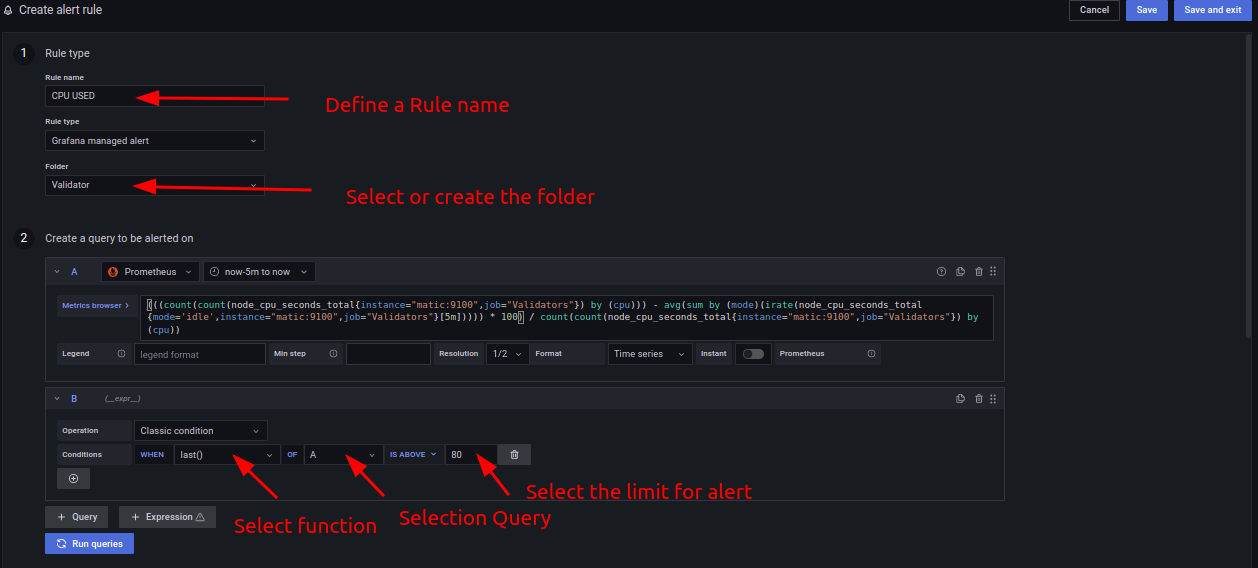Delete the condition row with its trash icon
Viewport: 1258px width, 568px height.
click(x=514, y=455)
